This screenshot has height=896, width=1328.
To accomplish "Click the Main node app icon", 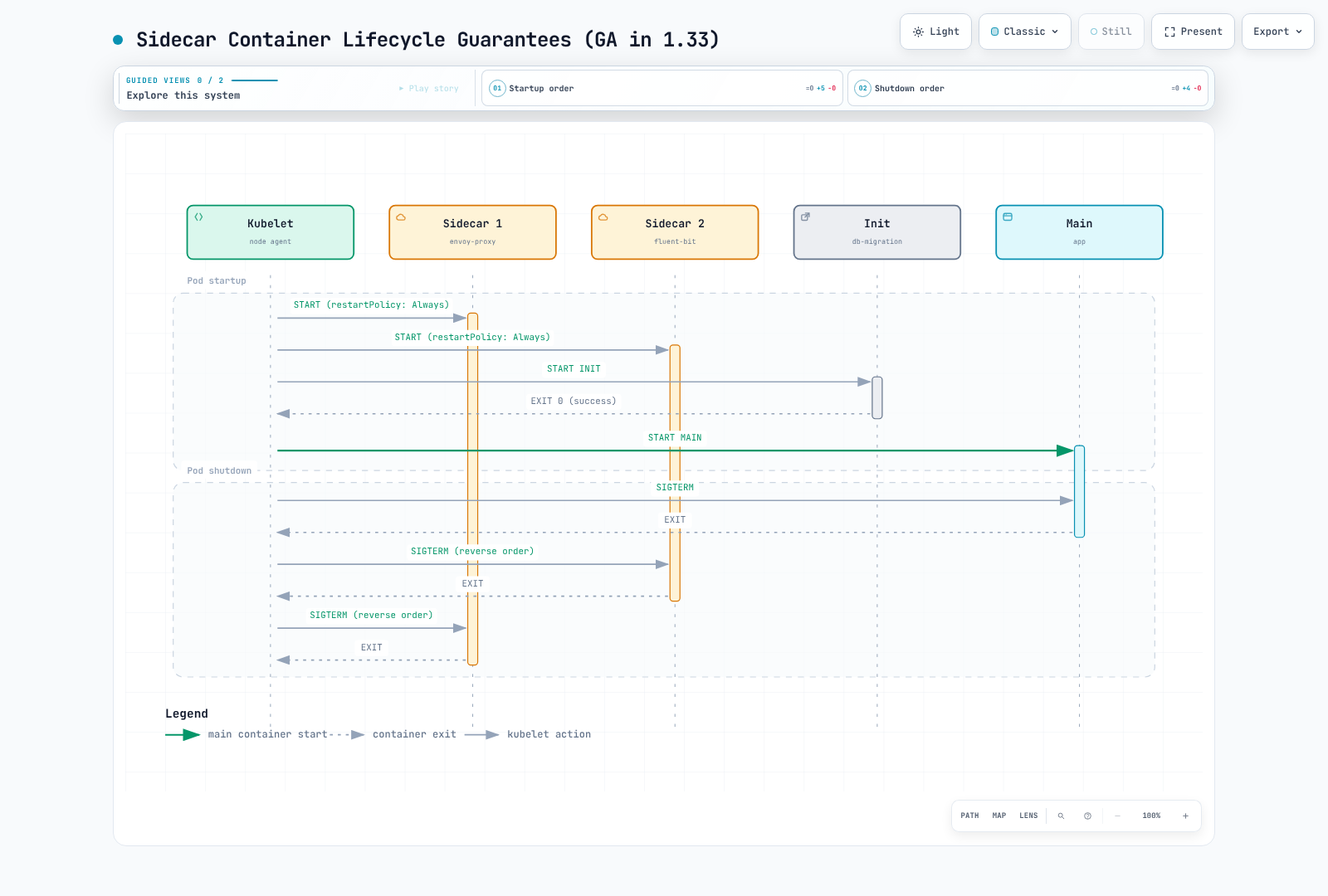I will pos(1008,217).
